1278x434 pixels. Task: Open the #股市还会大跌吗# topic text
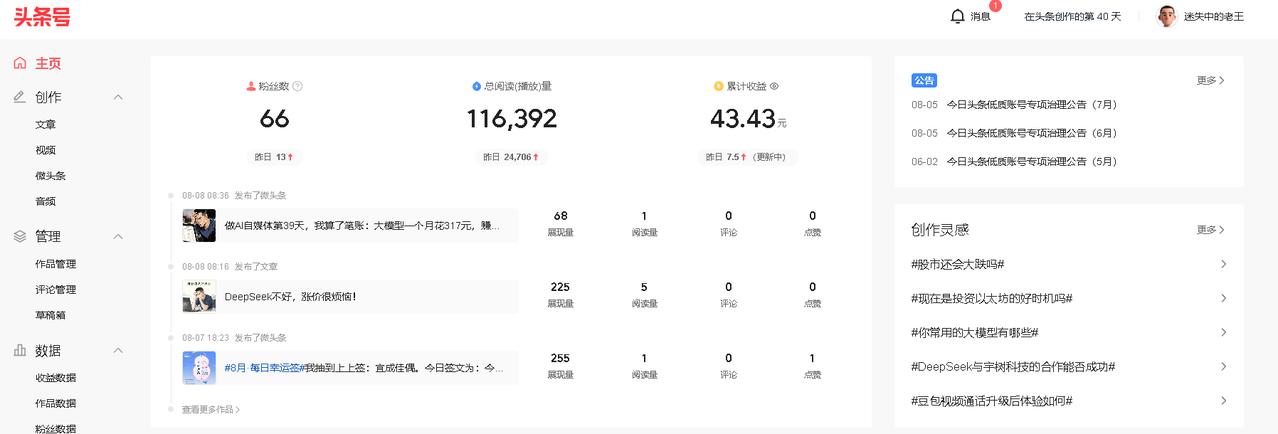point(957,264)
